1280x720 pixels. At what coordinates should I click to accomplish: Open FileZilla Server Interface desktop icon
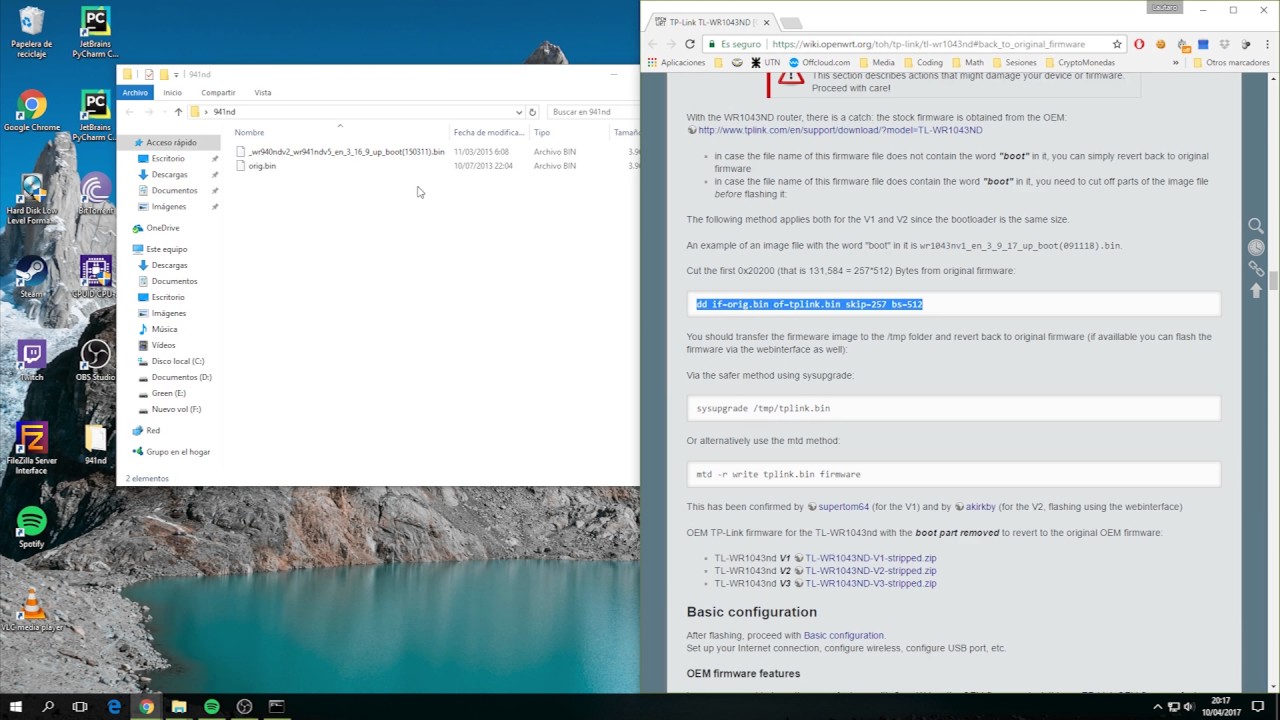[32, 448]
